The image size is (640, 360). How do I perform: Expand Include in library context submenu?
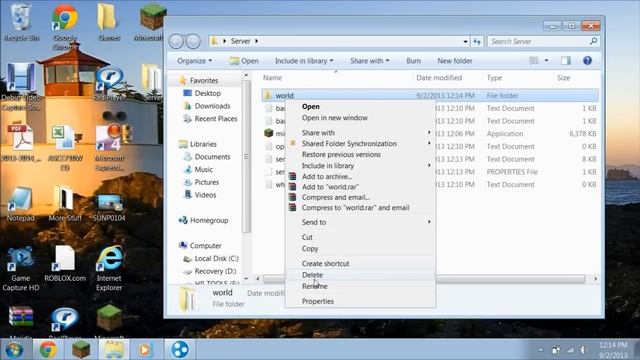point(361,166)
